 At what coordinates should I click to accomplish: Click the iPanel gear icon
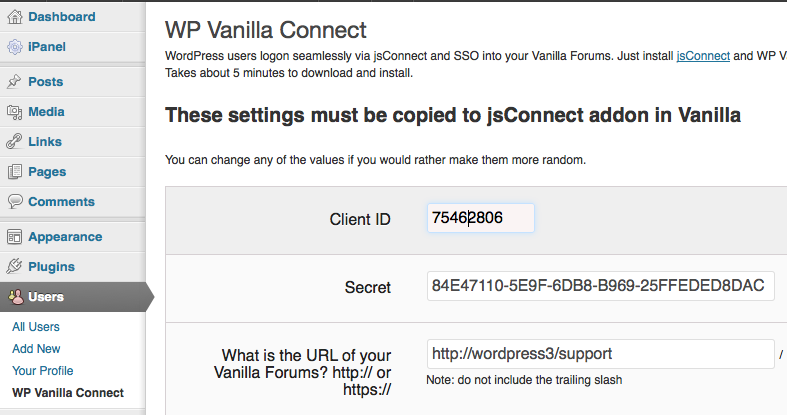[14, 46]
